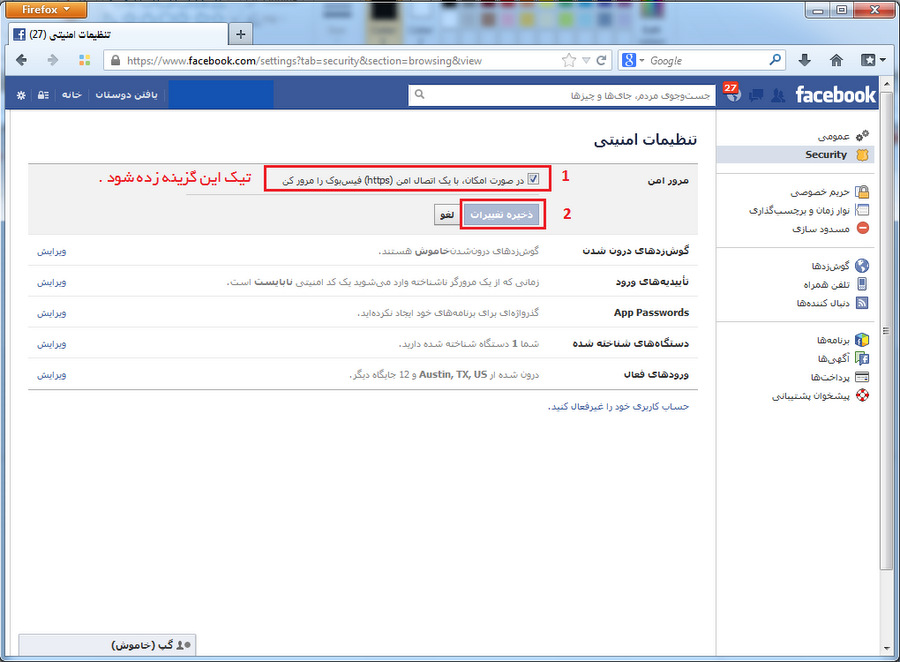The width and height of the screenshot is (900, 662).
Task: Open نوار زمان و برچسب‌گذاری settings
Action: [809, 210]
